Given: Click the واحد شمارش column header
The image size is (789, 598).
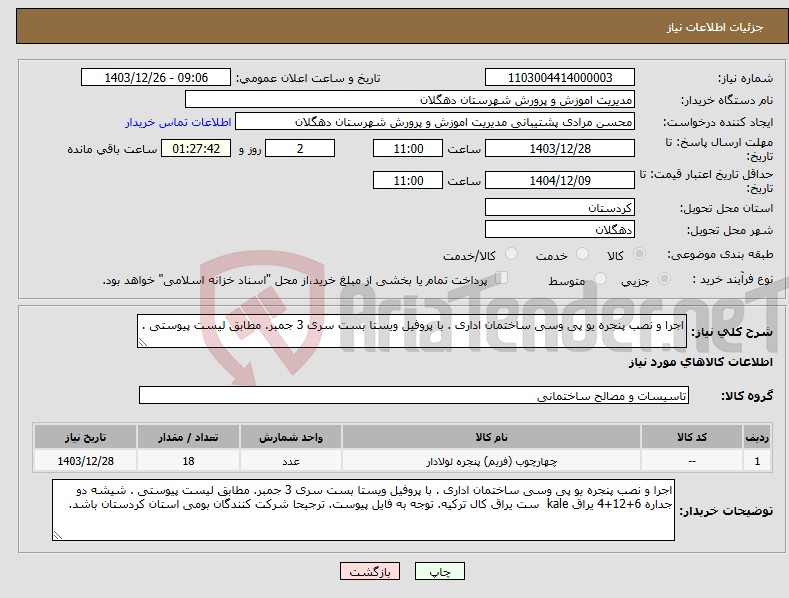Looking at the screenshot, I should click(x=291, y=437).
